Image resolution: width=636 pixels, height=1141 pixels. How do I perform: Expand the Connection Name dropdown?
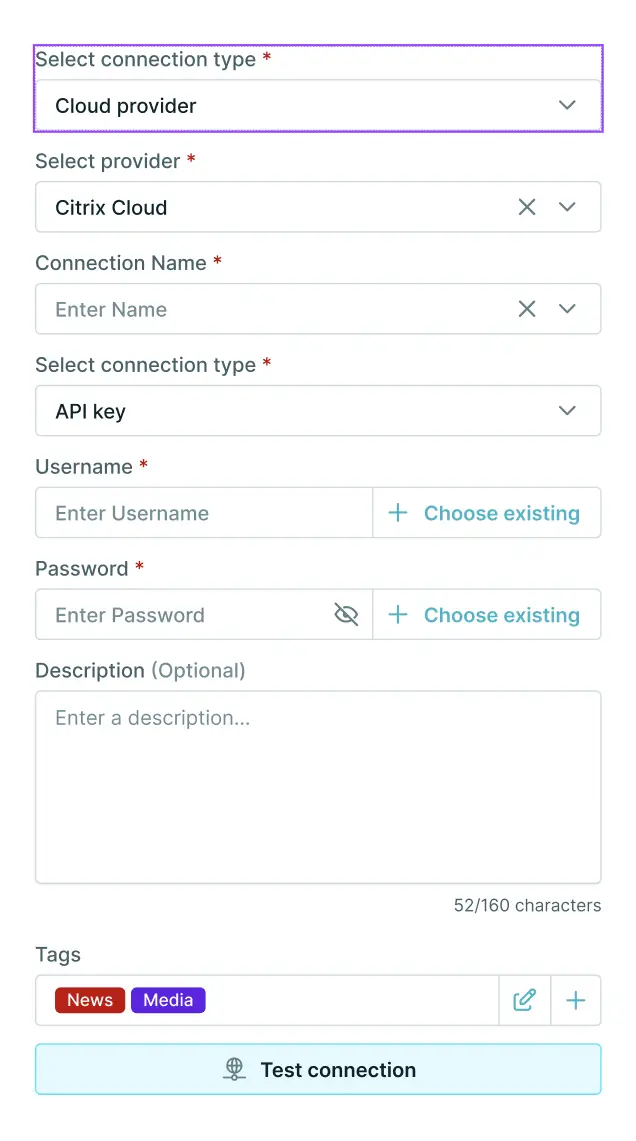pyautogui.click(x=567, y=309)
